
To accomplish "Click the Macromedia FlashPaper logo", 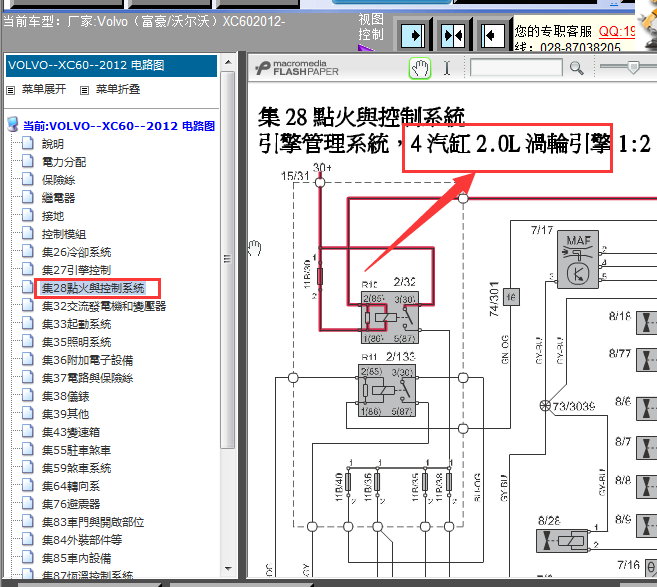I will [297, 68].
